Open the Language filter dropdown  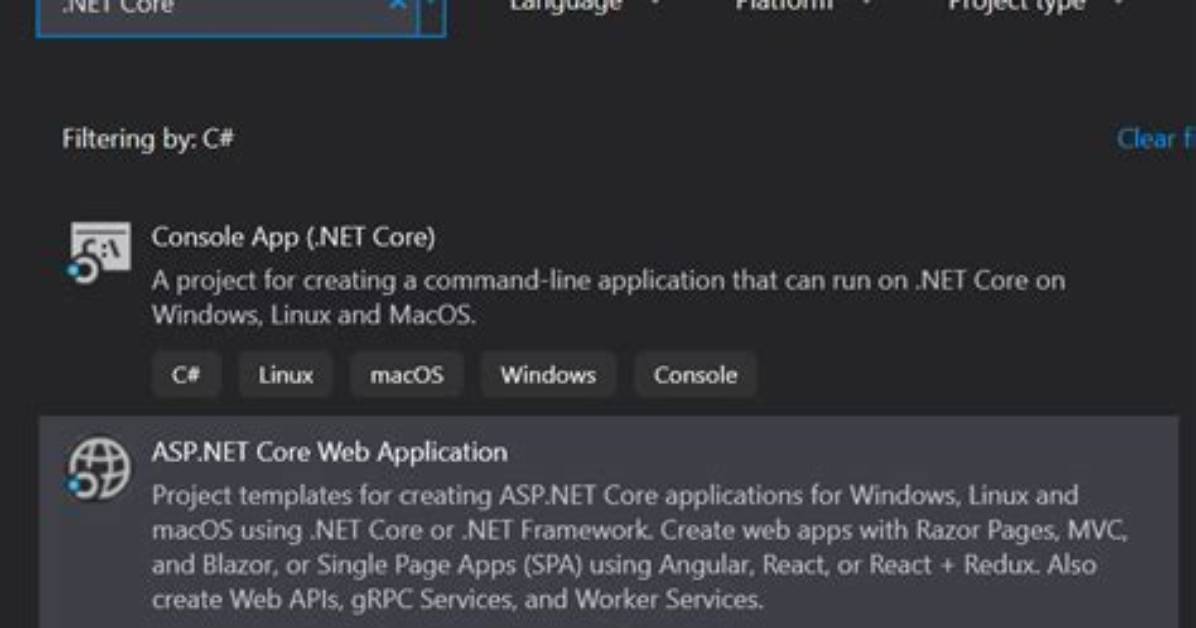tap(585, 6)
